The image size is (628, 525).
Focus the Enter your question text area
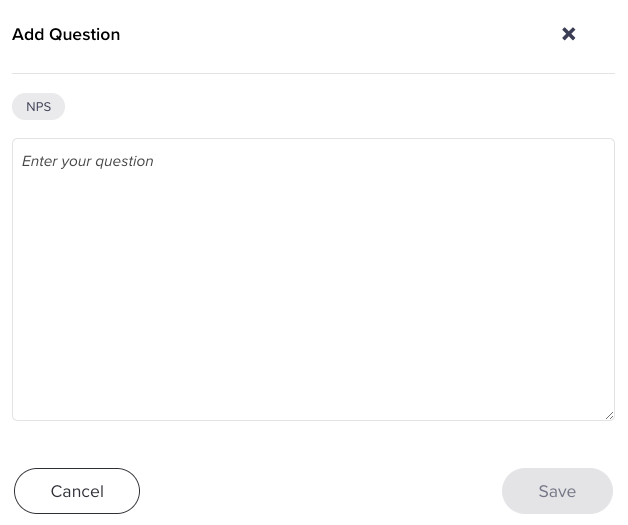[313, 279]
